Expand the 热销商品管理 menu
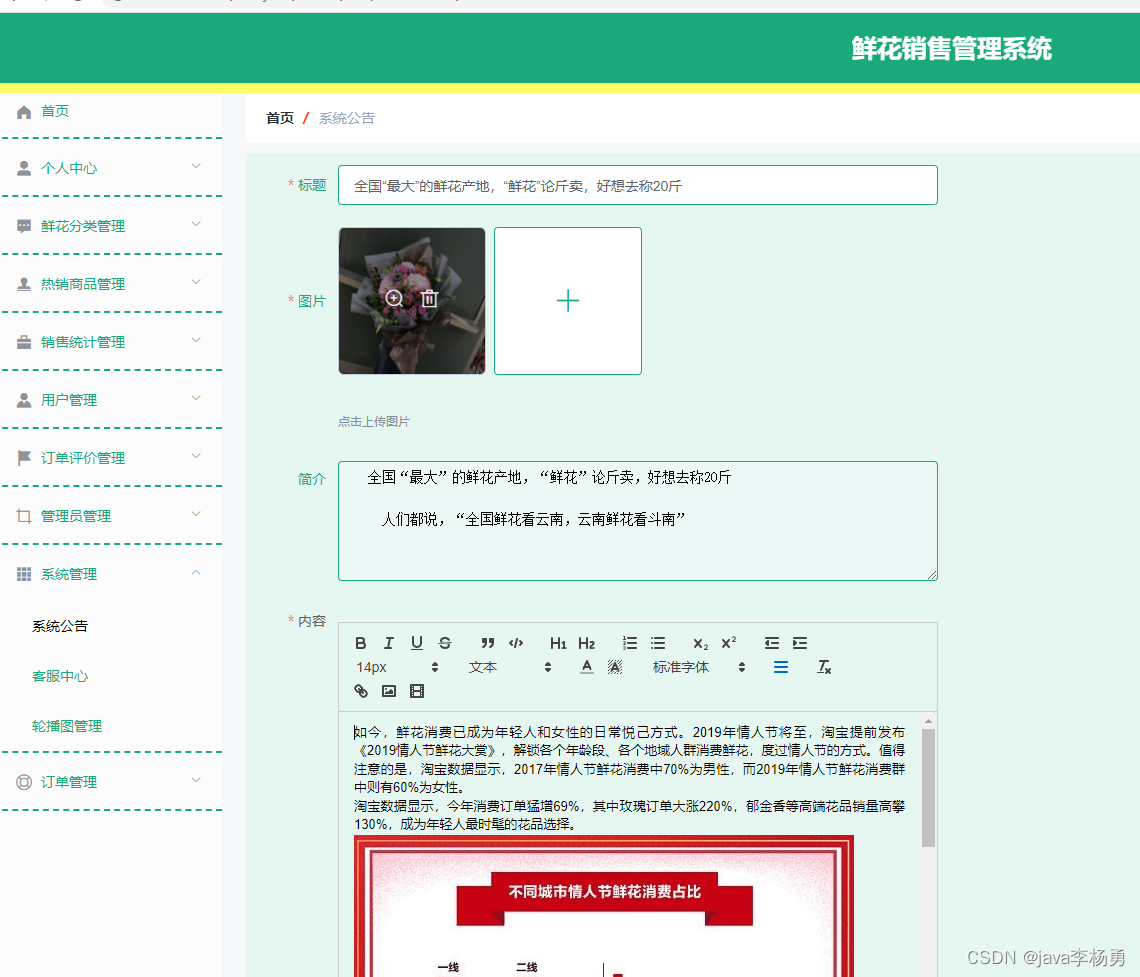Viewport: 1140px width, 977px height. (x=196, y=282)
